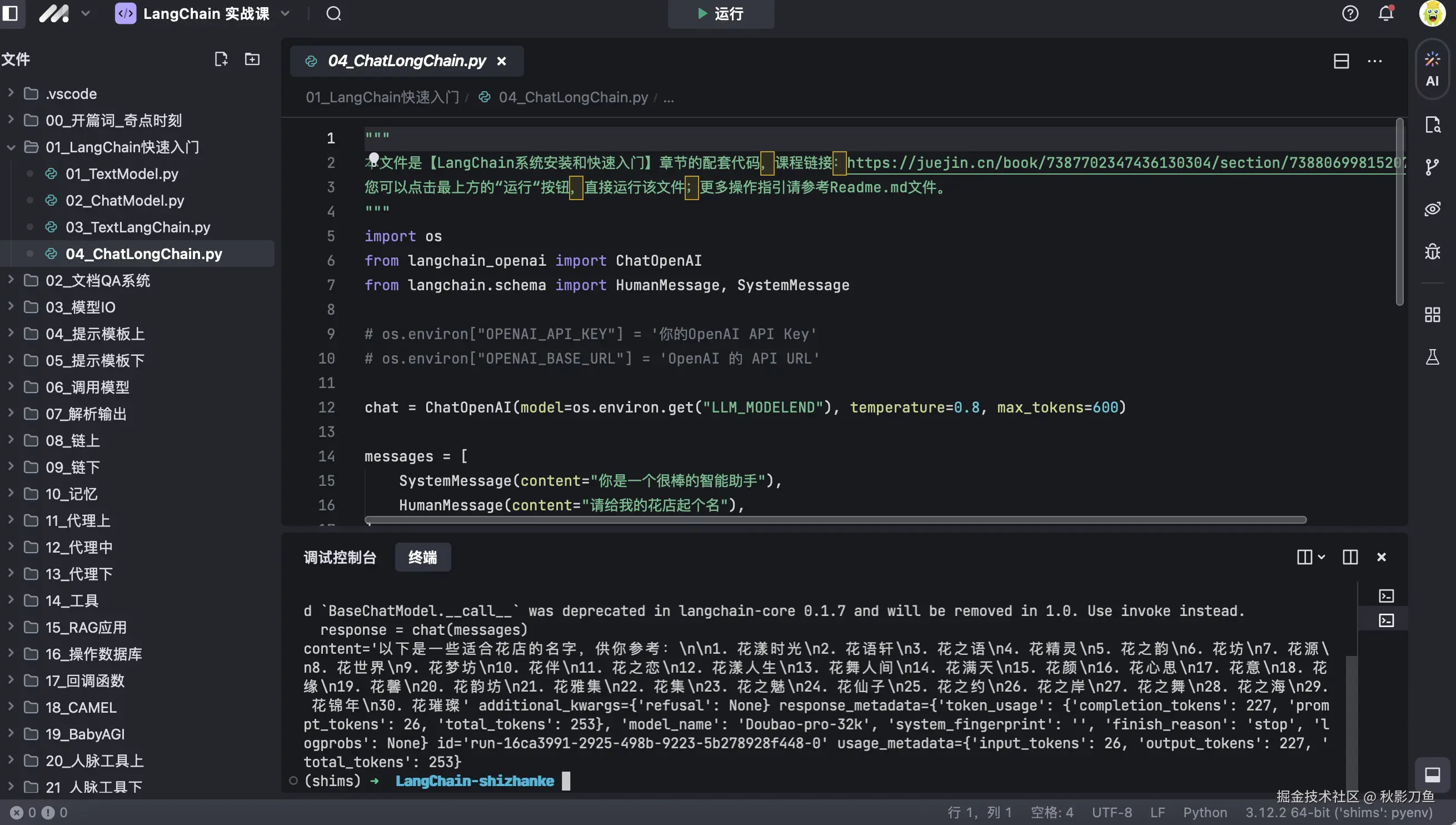The image size is (1456, 825).
Task: Open the debug bug icon
Action: [1432, 251]
